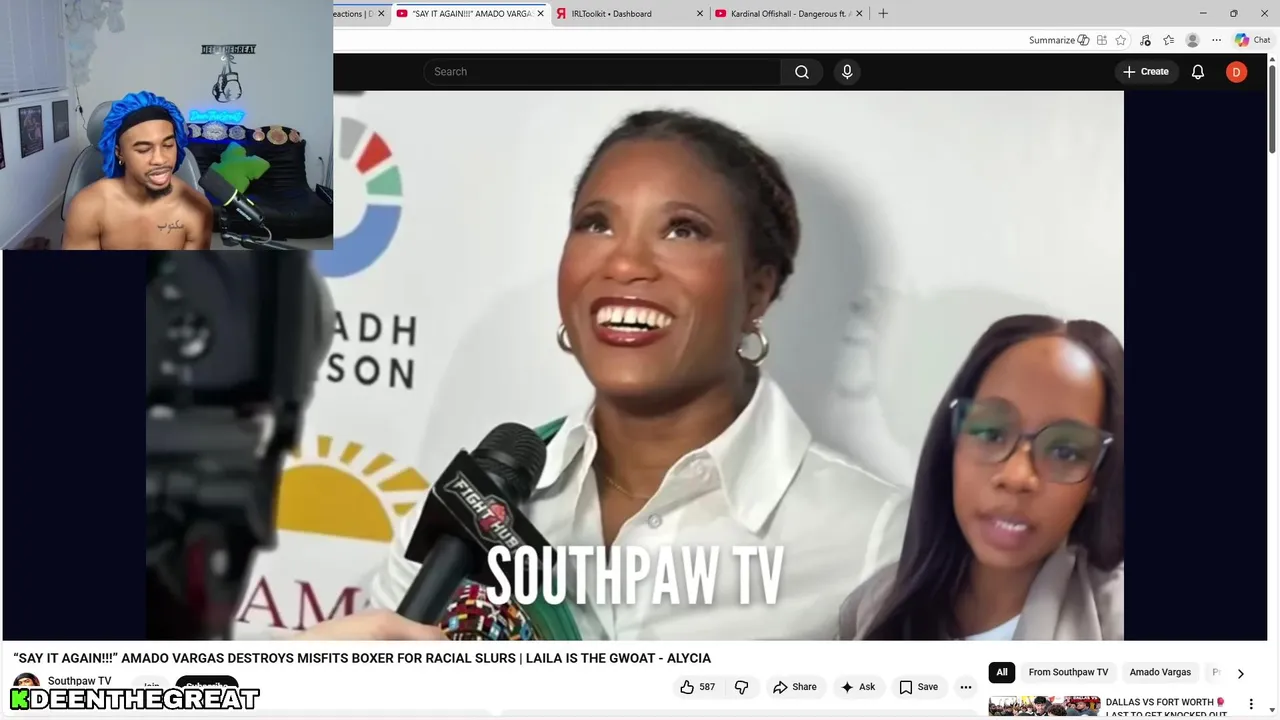
Task: Open a new browser tab
Action: click(x=882, y=14)
